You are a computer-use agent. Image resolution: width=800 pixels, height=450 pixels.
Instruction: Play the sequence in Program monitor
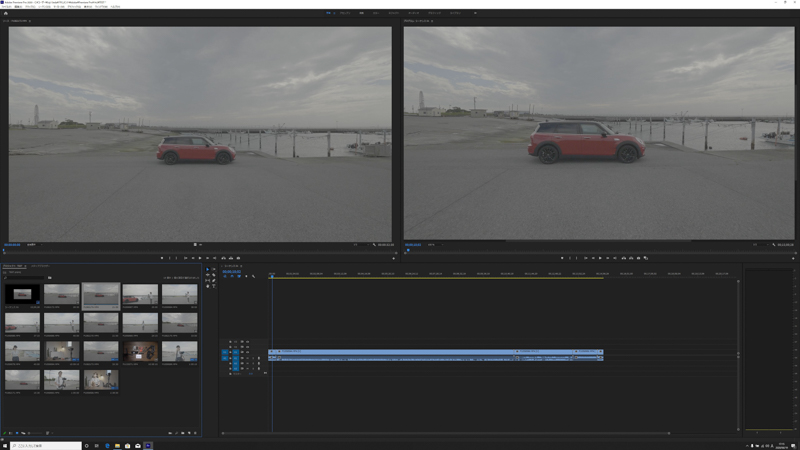pos(600,258)
